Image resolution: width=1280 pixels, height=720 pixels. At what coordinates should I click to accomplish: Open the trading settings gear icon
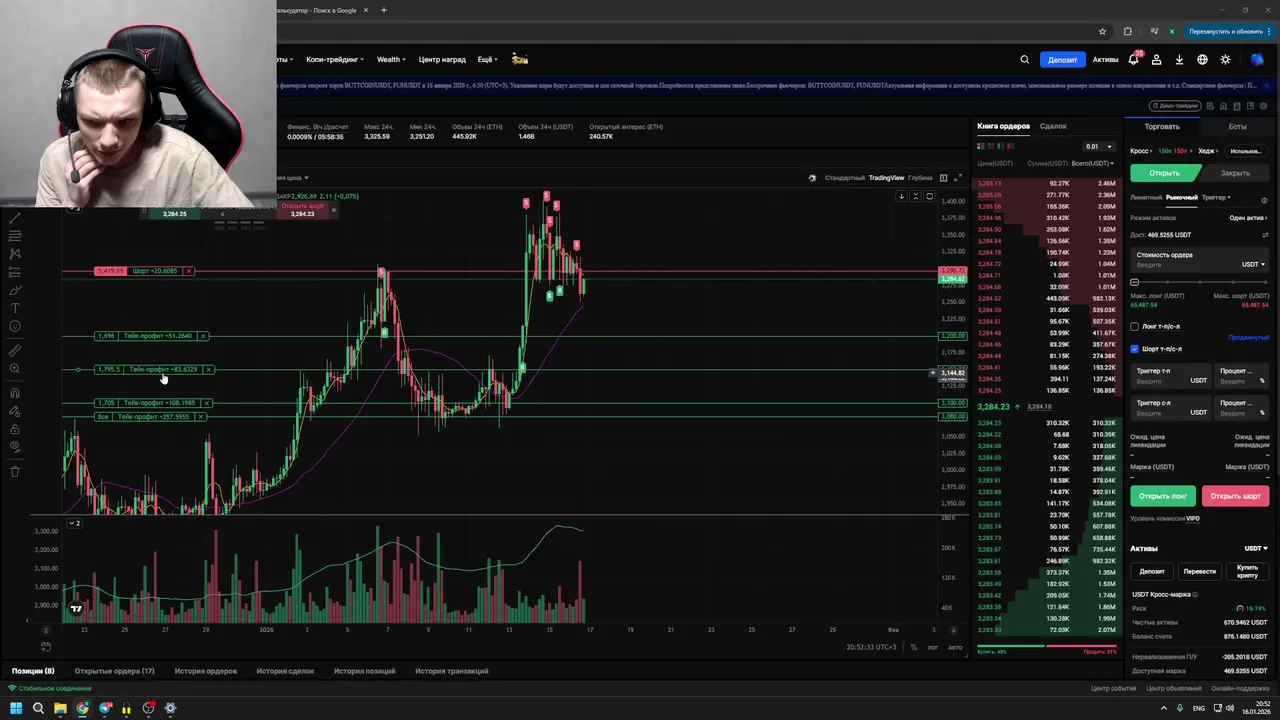(x=1265, y=105)
